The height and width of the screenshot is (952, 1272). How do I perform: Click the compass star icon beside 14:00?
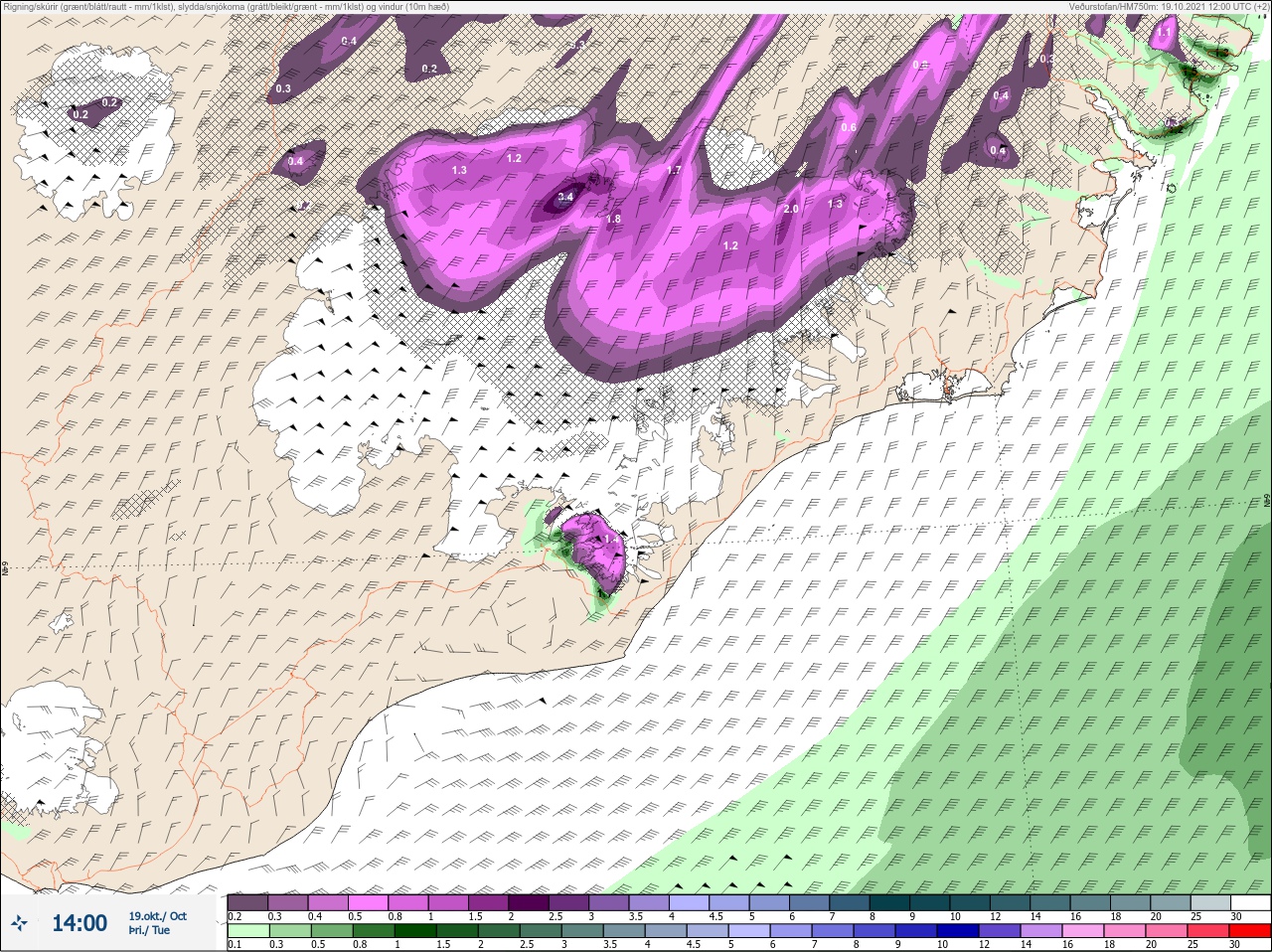point(20,923)
